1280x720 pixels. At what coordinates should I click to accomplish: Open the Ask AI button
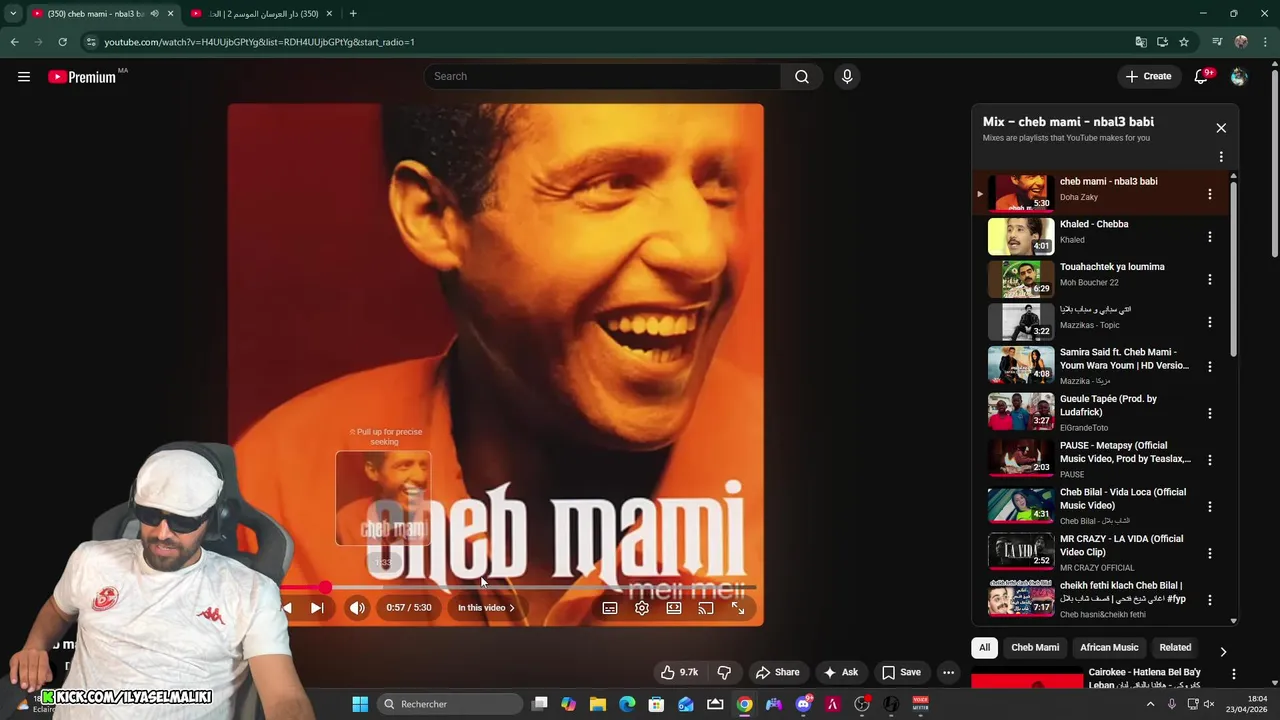point(840,673)
